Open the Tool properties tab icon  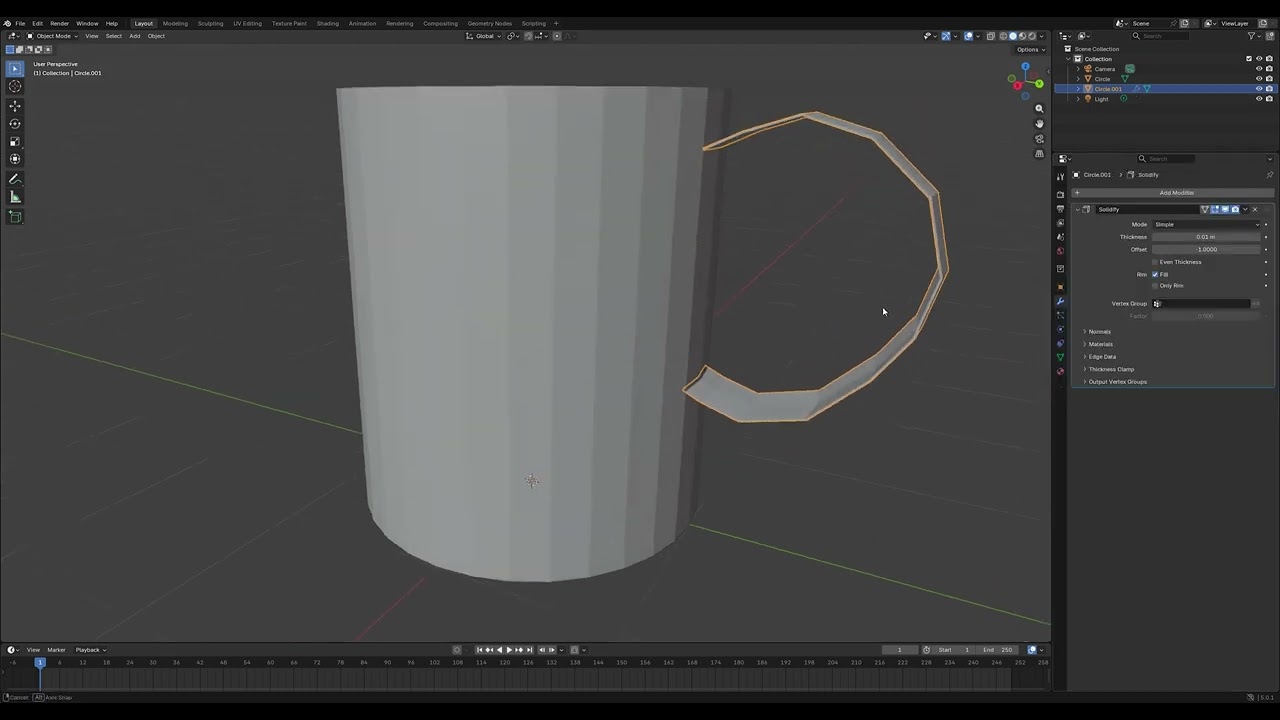tap(1061, 177)
